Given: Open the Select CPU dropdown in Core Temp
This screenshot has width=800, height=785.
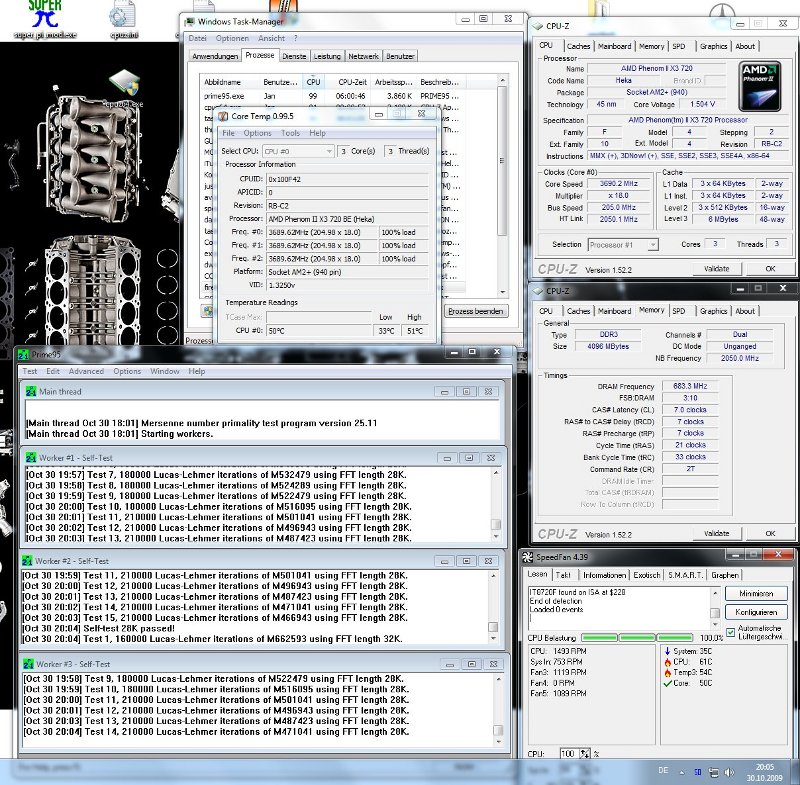Looking at the screenshot, I should point(298,151).
